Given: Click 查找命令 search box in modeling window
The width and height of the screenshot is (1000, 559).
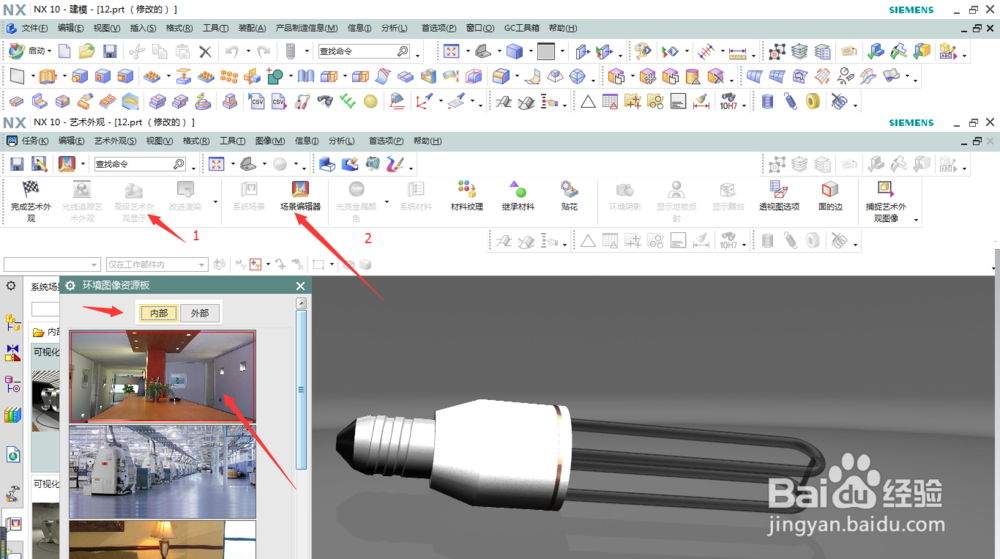Looking at the screenshot, I should (x=364, y=52).
